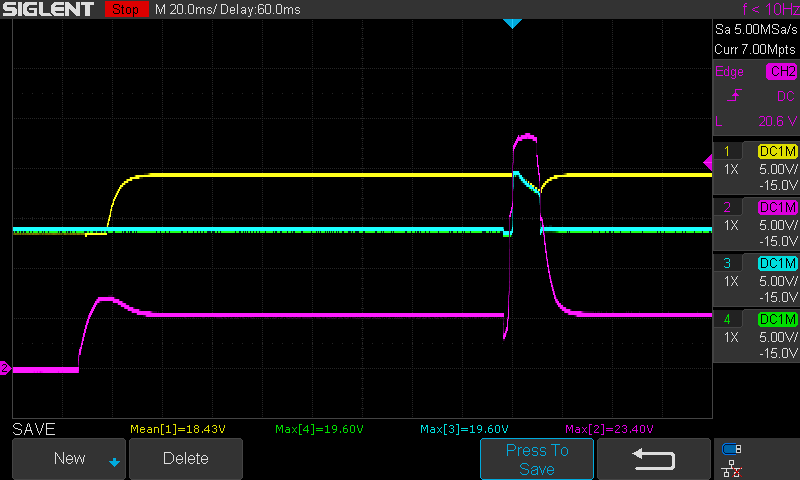800x480 pixels.
Task: Click channel 3 DC1M coupling badge
Action: pos(777,264)
